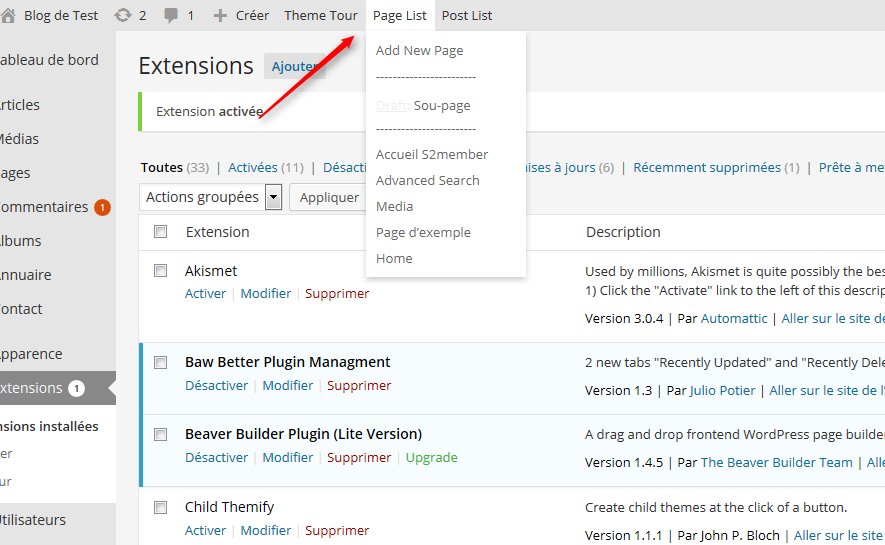Check the Baw Better Plugin Managment checkbox
Viewport: 885px width, 545px height.
pos(161,362)
